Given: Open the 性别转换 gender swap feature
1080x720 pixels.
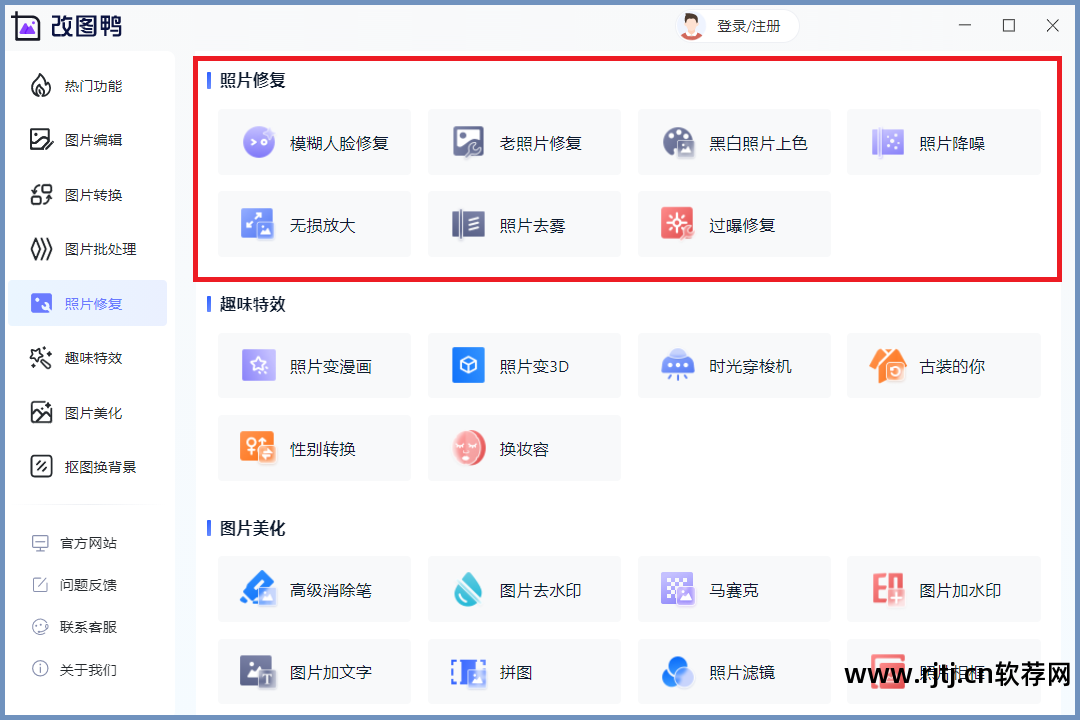Looking at the screenshot, I should [x=314, y=447].
